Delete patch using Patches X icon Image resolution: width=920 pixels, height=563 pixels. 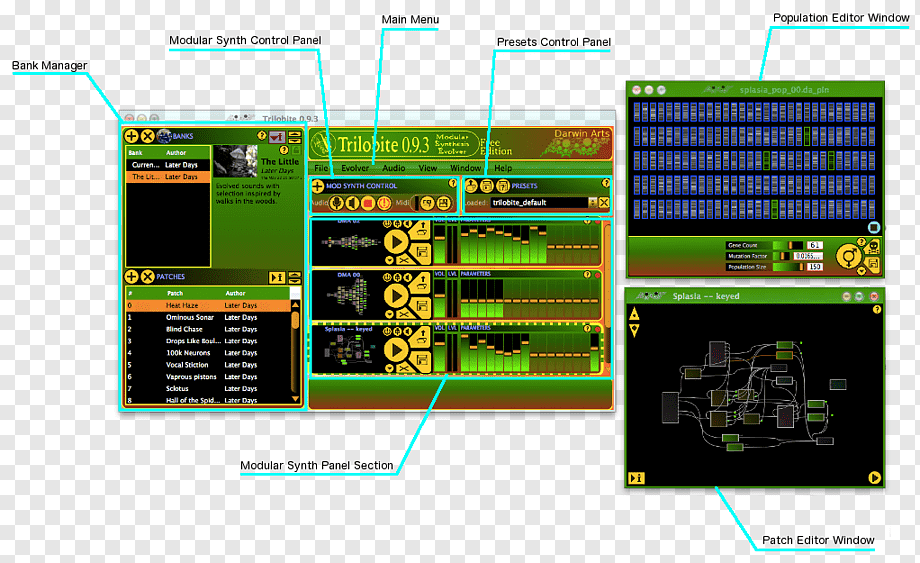click(147, 277)
